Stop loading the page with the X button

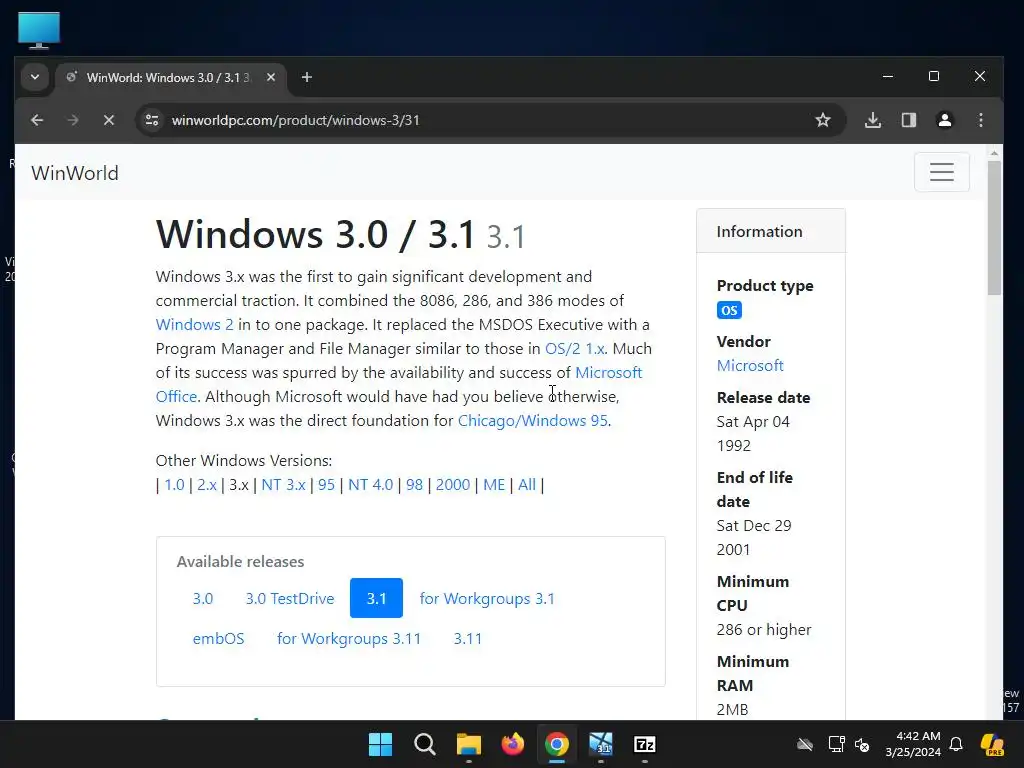[x=109, y=120]
